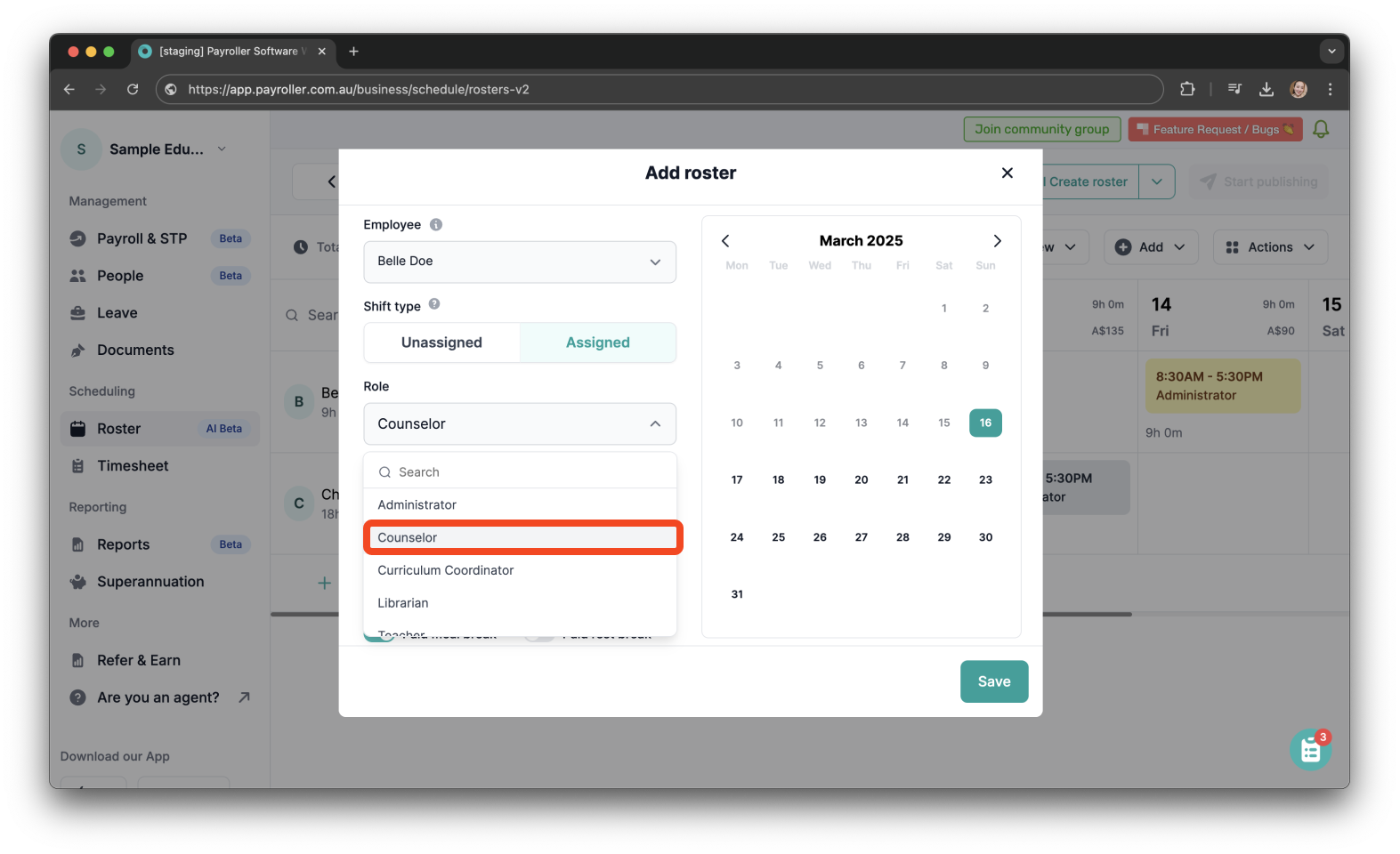Open Roster in the sidebar
Screen dimensions: 1400x854
[160, 429]
